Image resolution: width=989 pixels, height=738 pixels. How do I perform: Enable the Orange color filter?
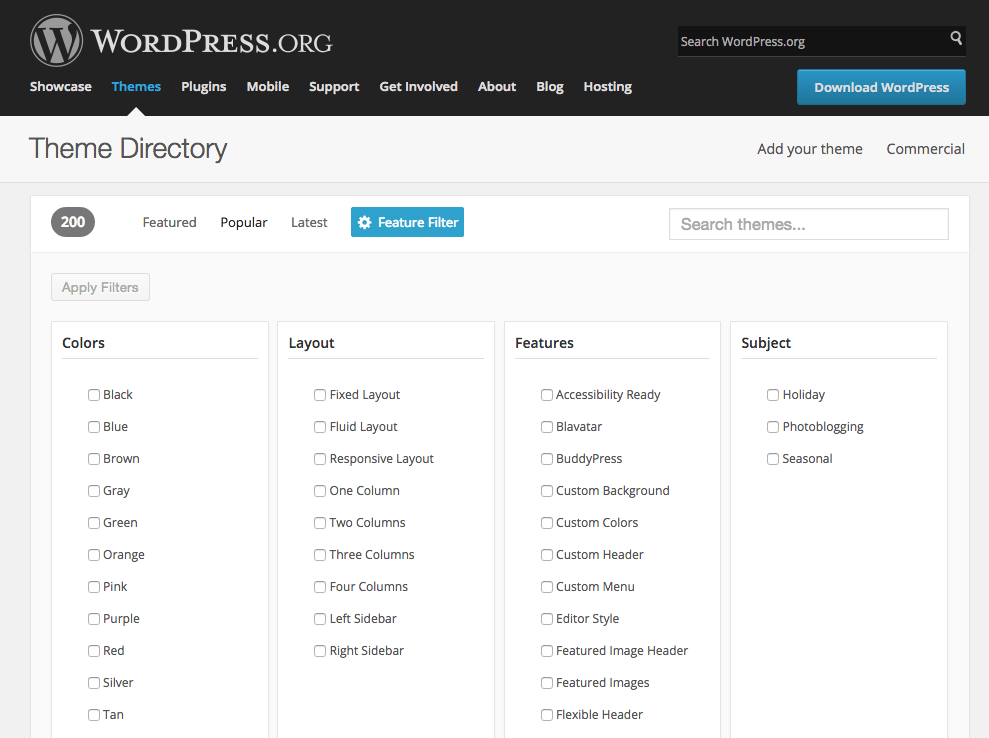pyautogui.click(x=94, y=555)
